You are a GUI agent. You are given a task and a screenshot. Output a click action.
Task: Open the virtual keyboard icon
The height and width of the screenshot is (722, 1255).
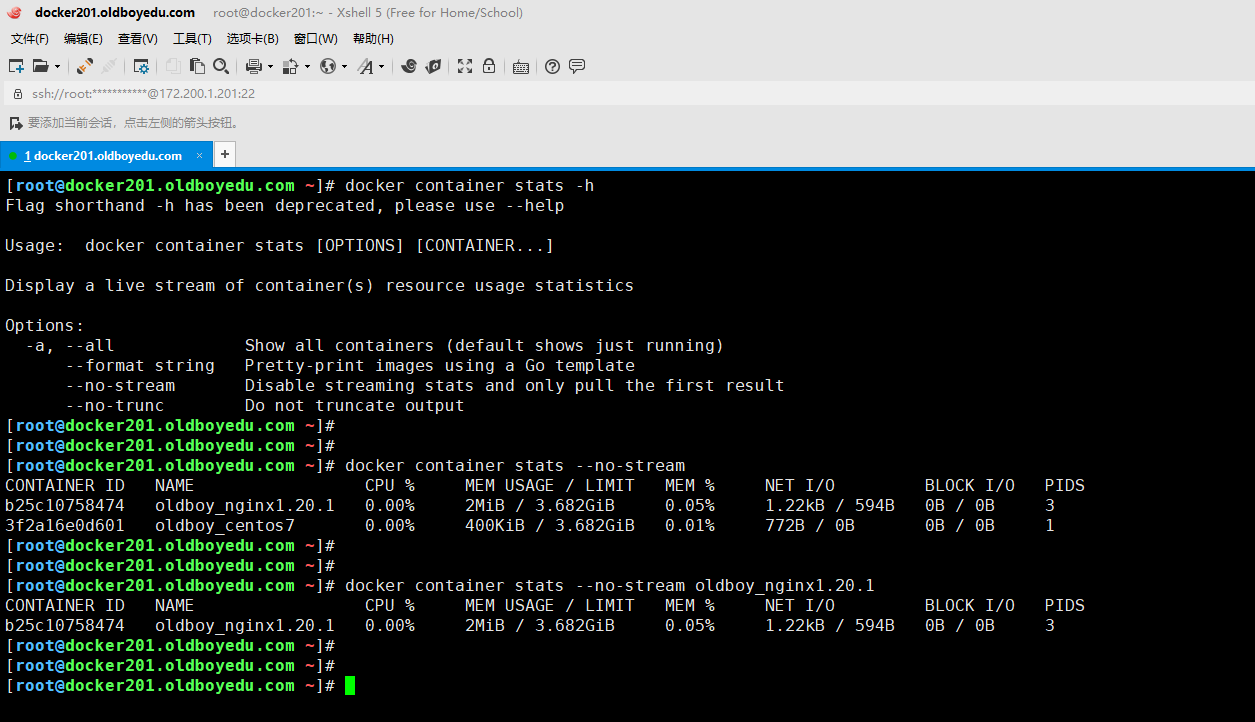click(520, 66)
